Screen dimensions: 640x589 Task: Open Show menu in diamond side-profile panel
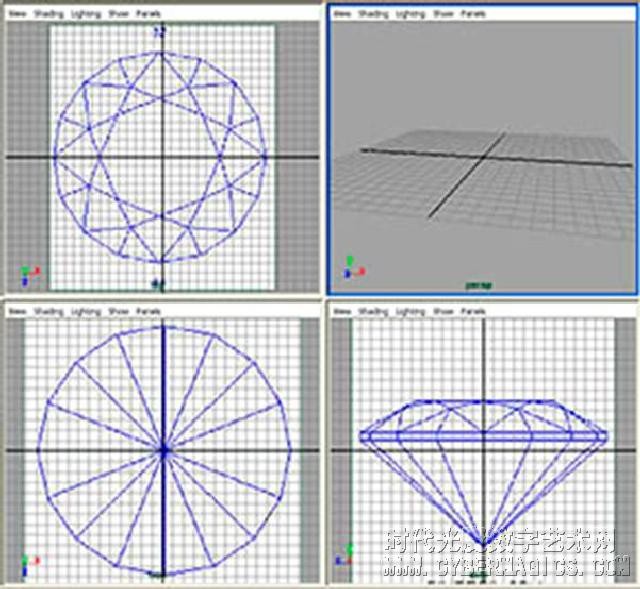click(444, 311)
